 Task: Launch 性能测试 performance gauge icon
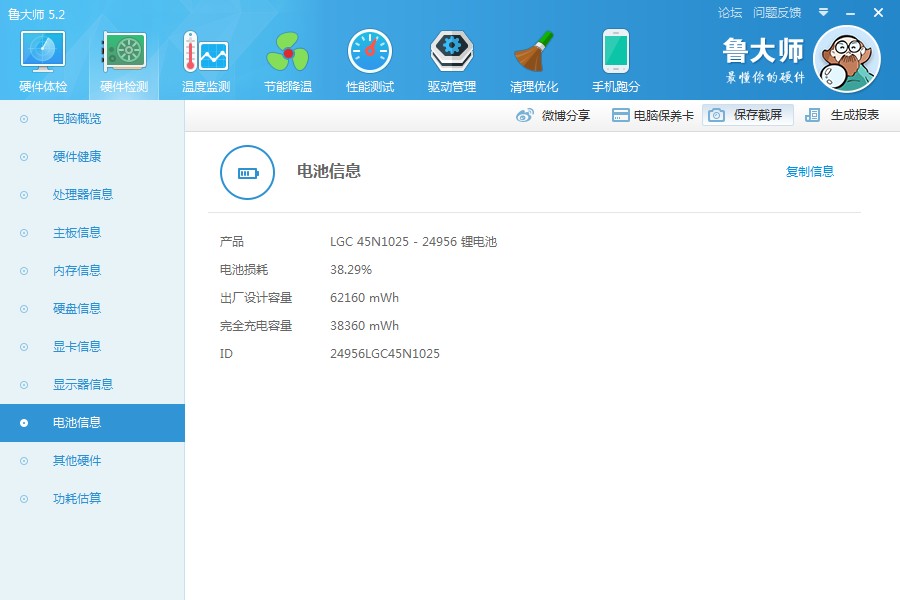coord(370,52)
